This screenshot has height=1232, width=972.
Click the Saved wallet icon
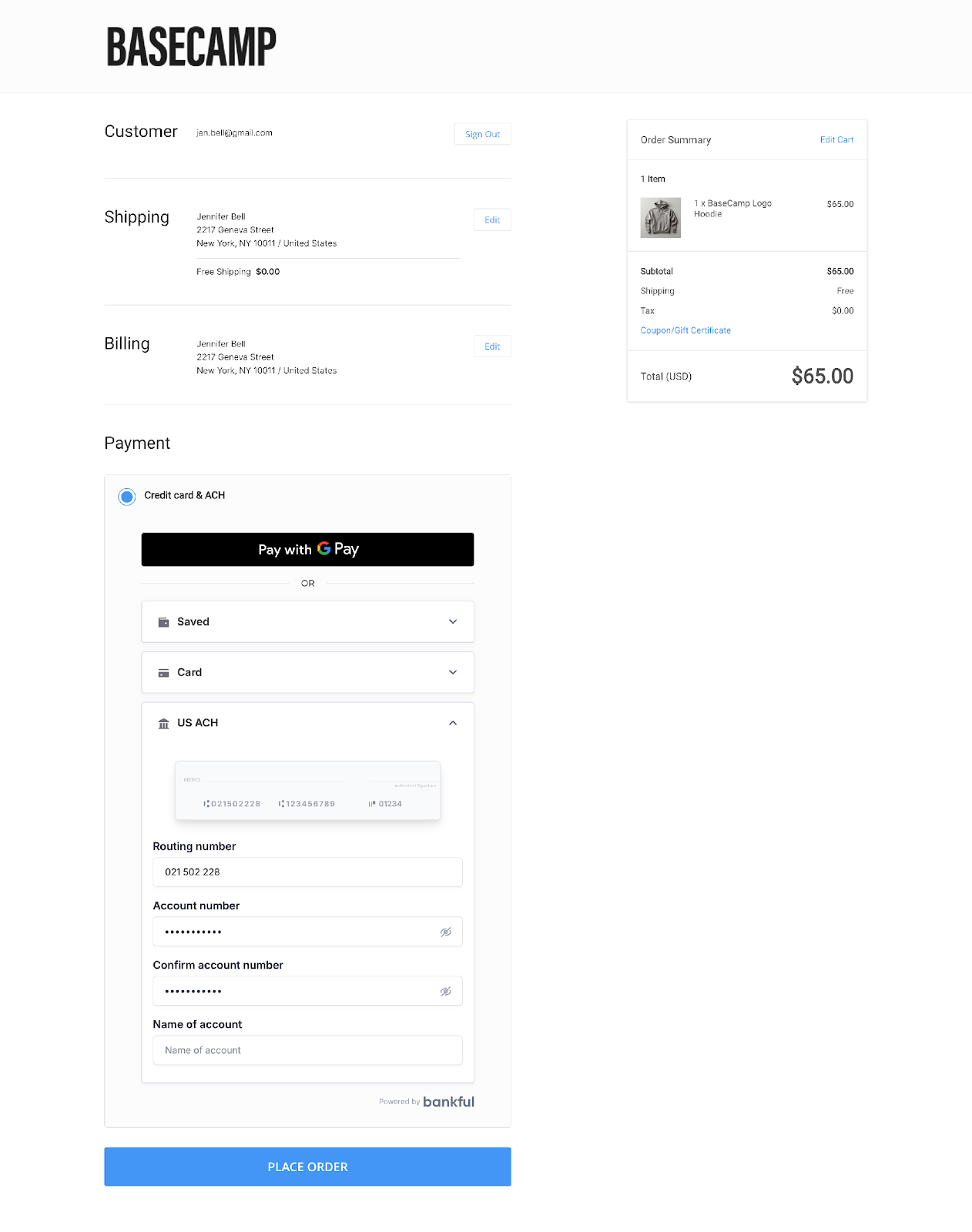(163, 622)
